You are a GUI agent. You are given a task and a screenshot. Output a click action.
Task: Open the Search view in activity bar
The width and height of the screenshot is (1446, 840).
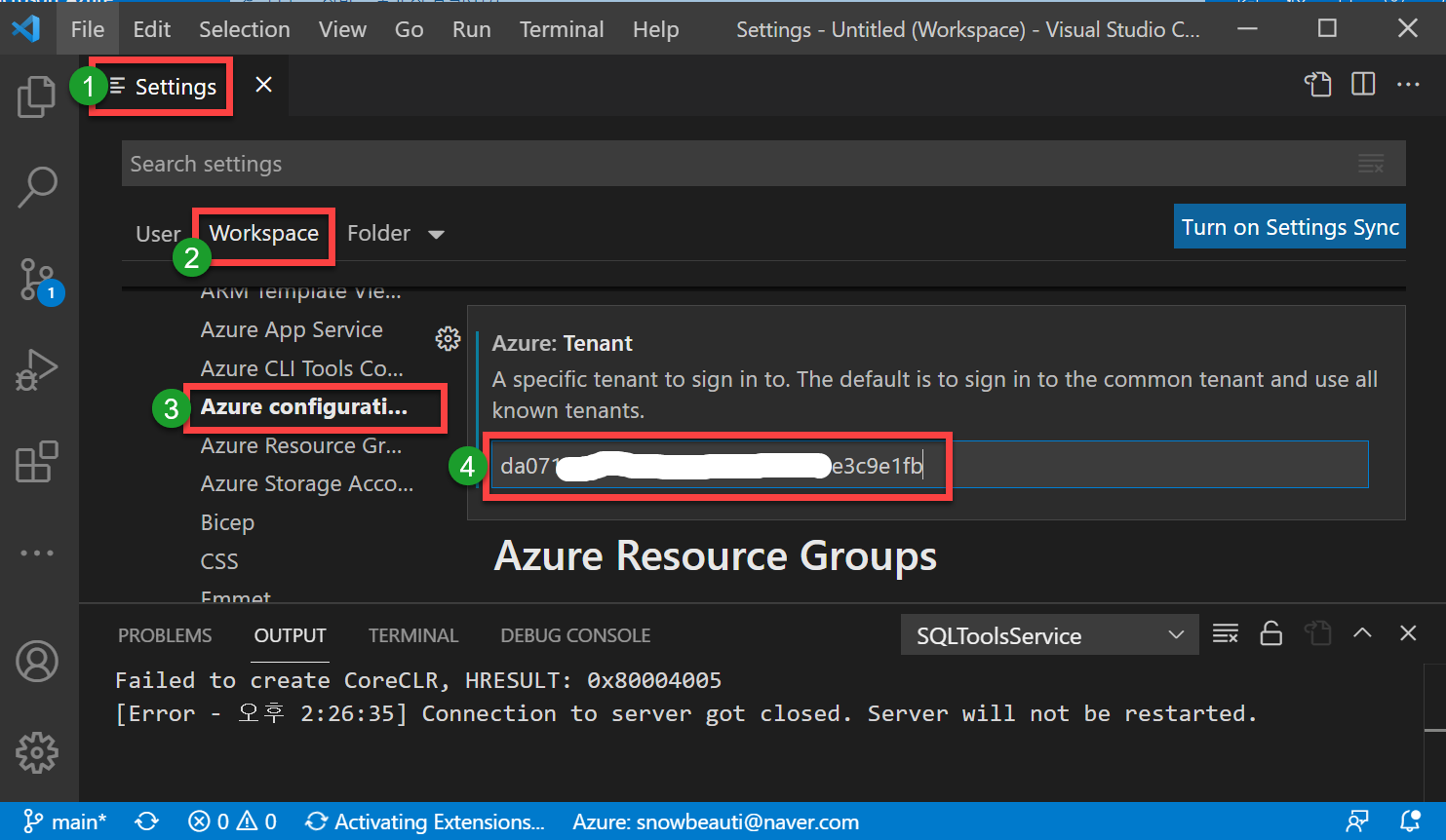pos(37,187)
